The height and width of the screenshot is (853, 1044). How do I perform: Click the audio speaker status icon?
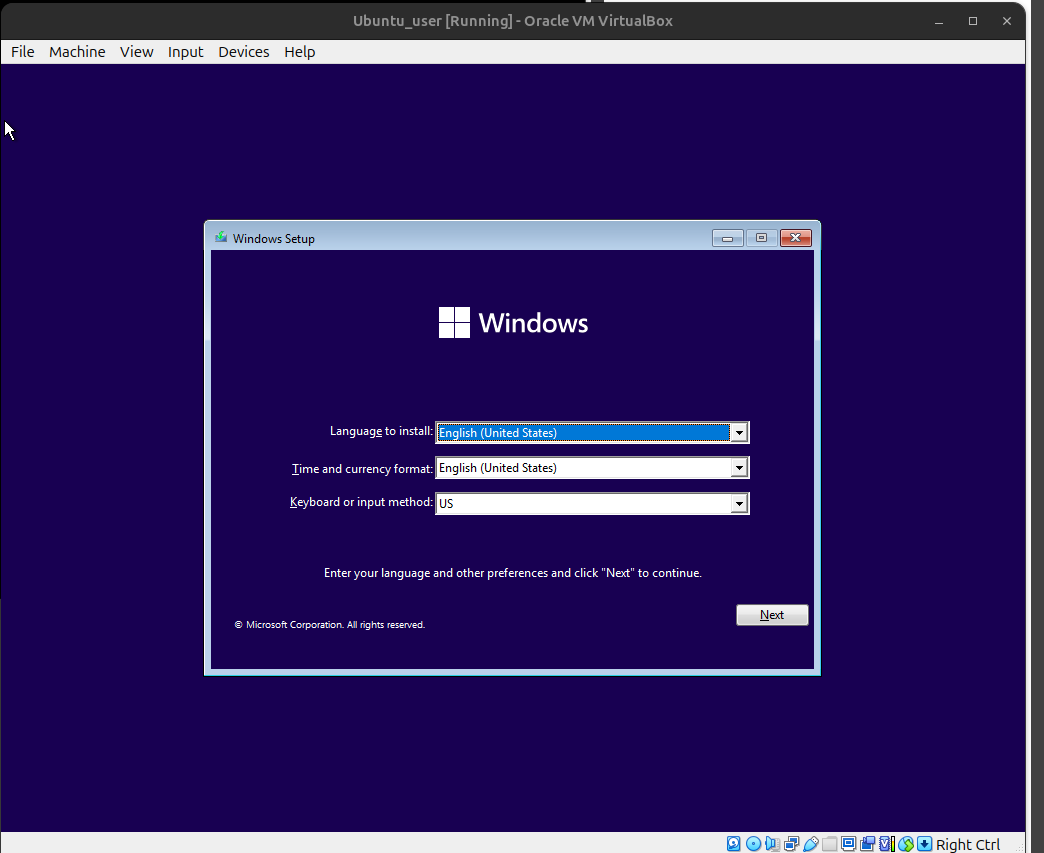pyautogui.click(x=772, y=844)
